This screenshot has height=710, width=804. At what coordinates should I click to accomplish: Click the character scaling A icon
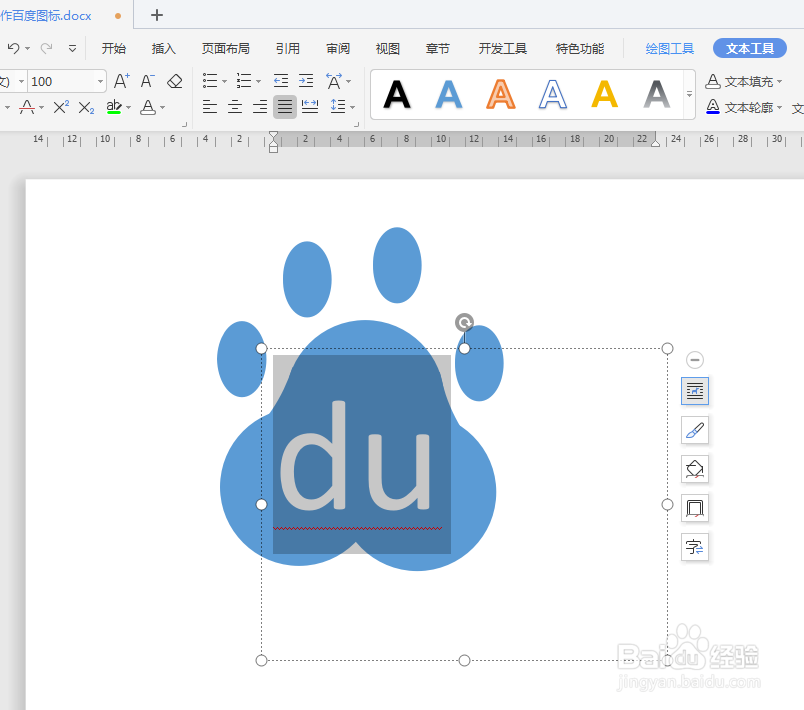click(334, 81)
